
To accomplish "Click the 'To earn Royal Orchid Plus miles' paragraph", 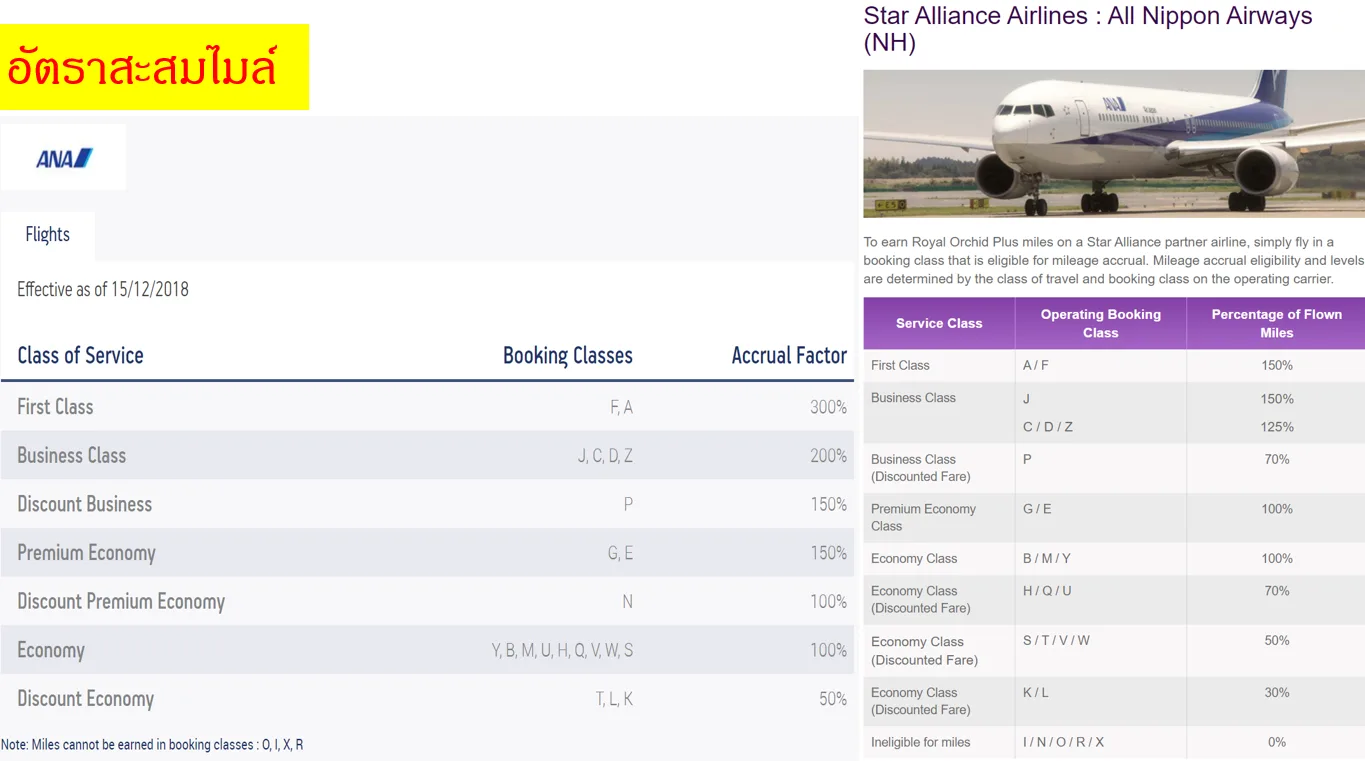I will click(1114, 260).
